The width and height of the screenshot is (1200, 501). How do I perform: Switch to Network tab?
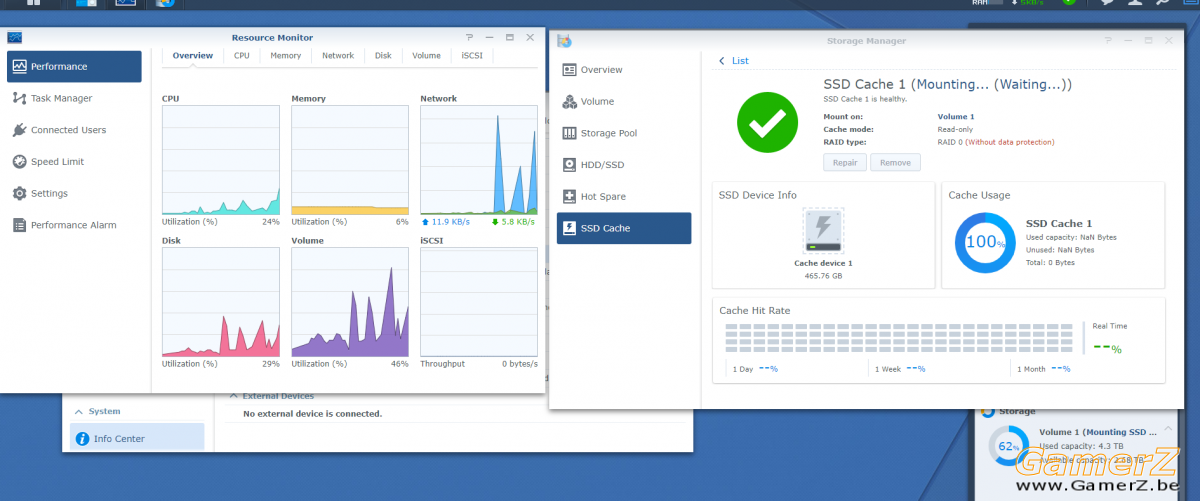coord(338,56)
